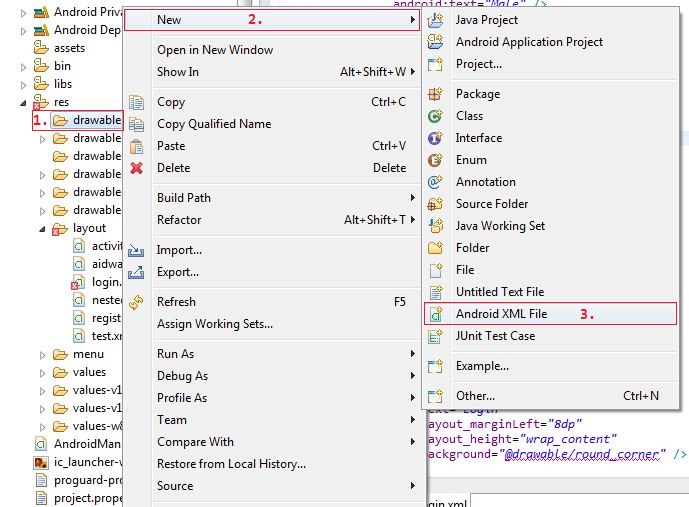Image resolution: width=689 pixels, height=507 pixels.
Task: Expand the menu folder in tree
Action: [x=42, y=354]
